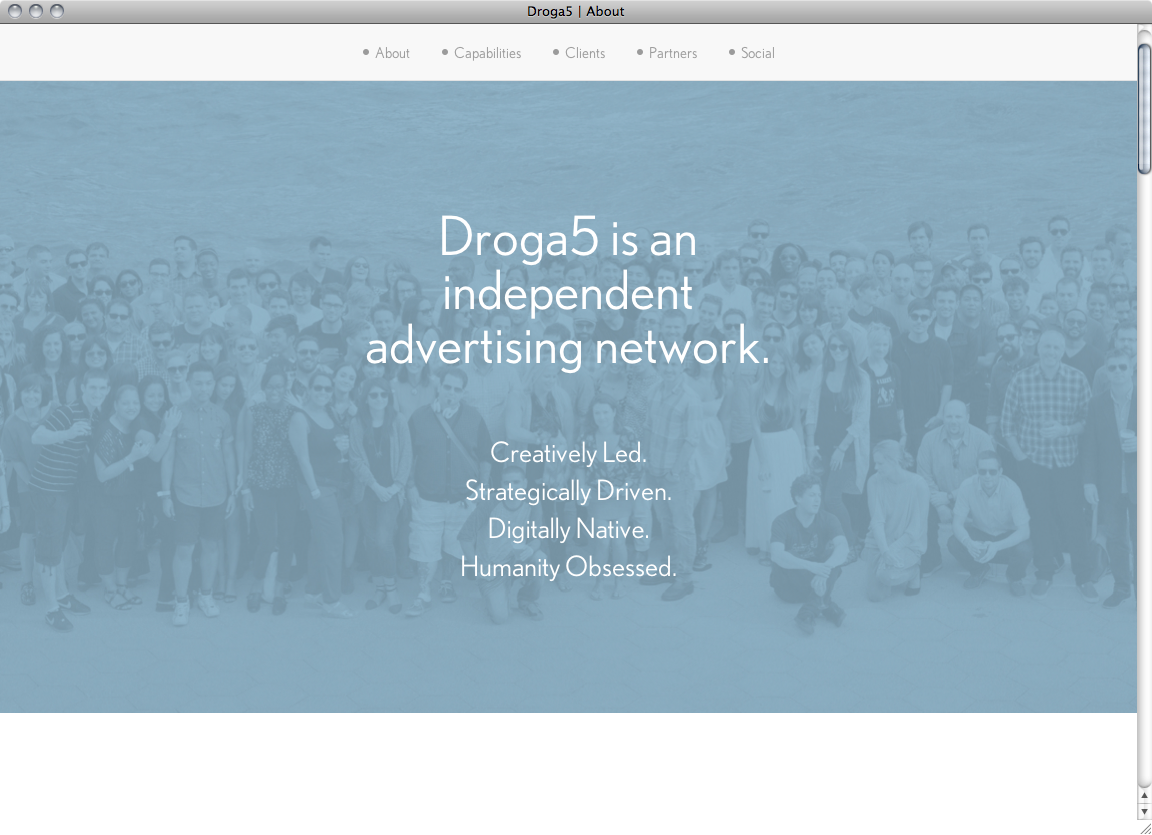Open the Partners navigation item
The height and width of the screenshot is (835, 1152).
pyautogui.click(x=673, y=53)
